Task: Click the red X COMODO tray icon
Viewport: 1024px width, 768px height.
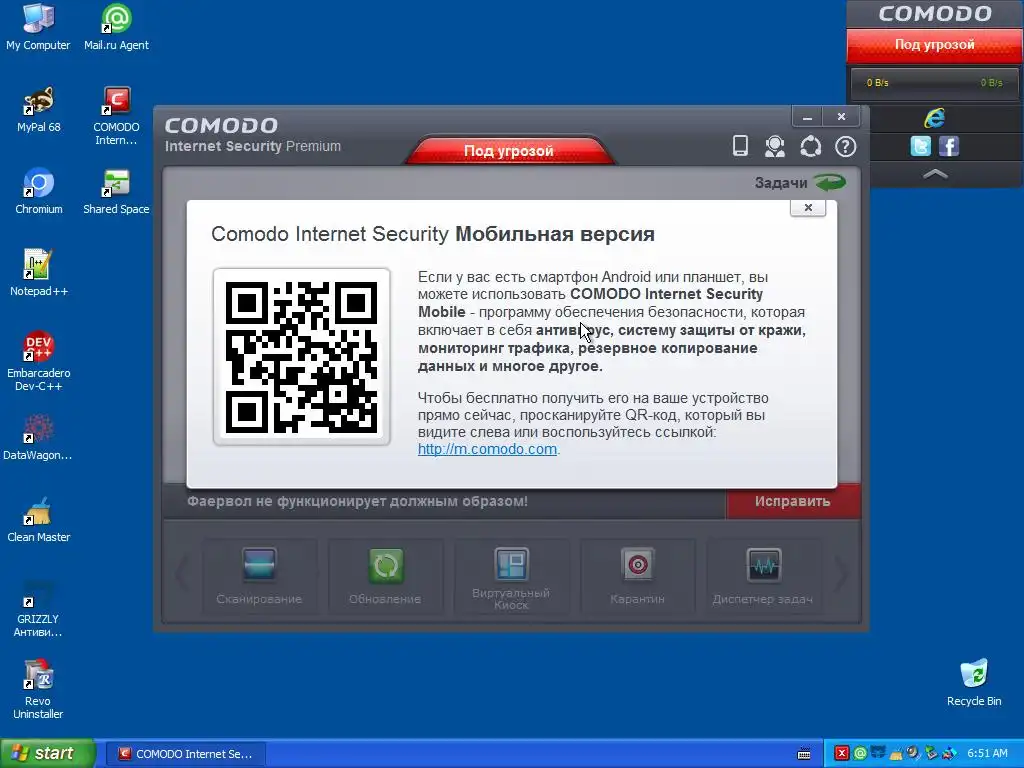Action: (x=841, y=754)
